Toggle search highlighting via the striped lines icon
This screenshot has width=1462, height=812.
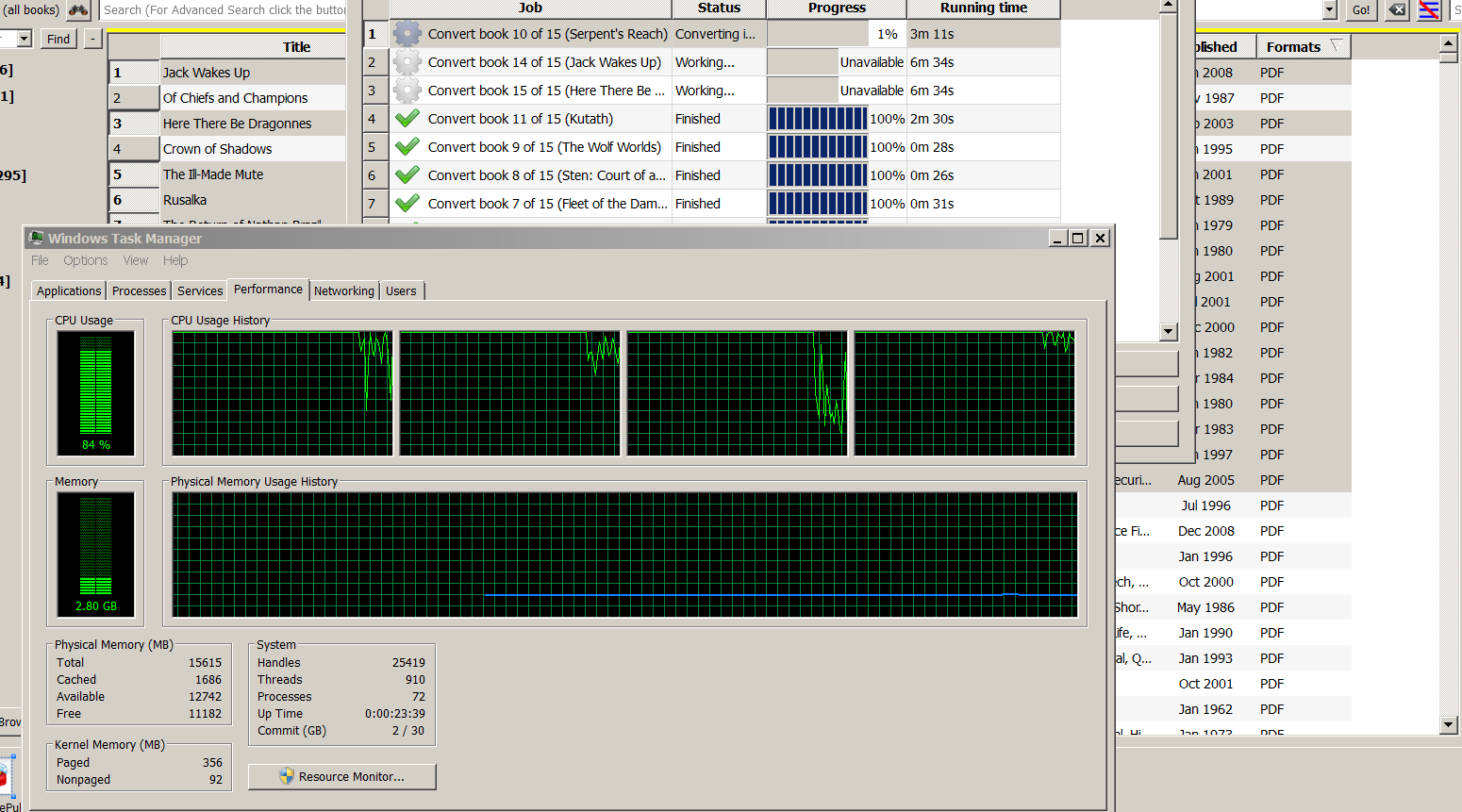coord(1429,10)
